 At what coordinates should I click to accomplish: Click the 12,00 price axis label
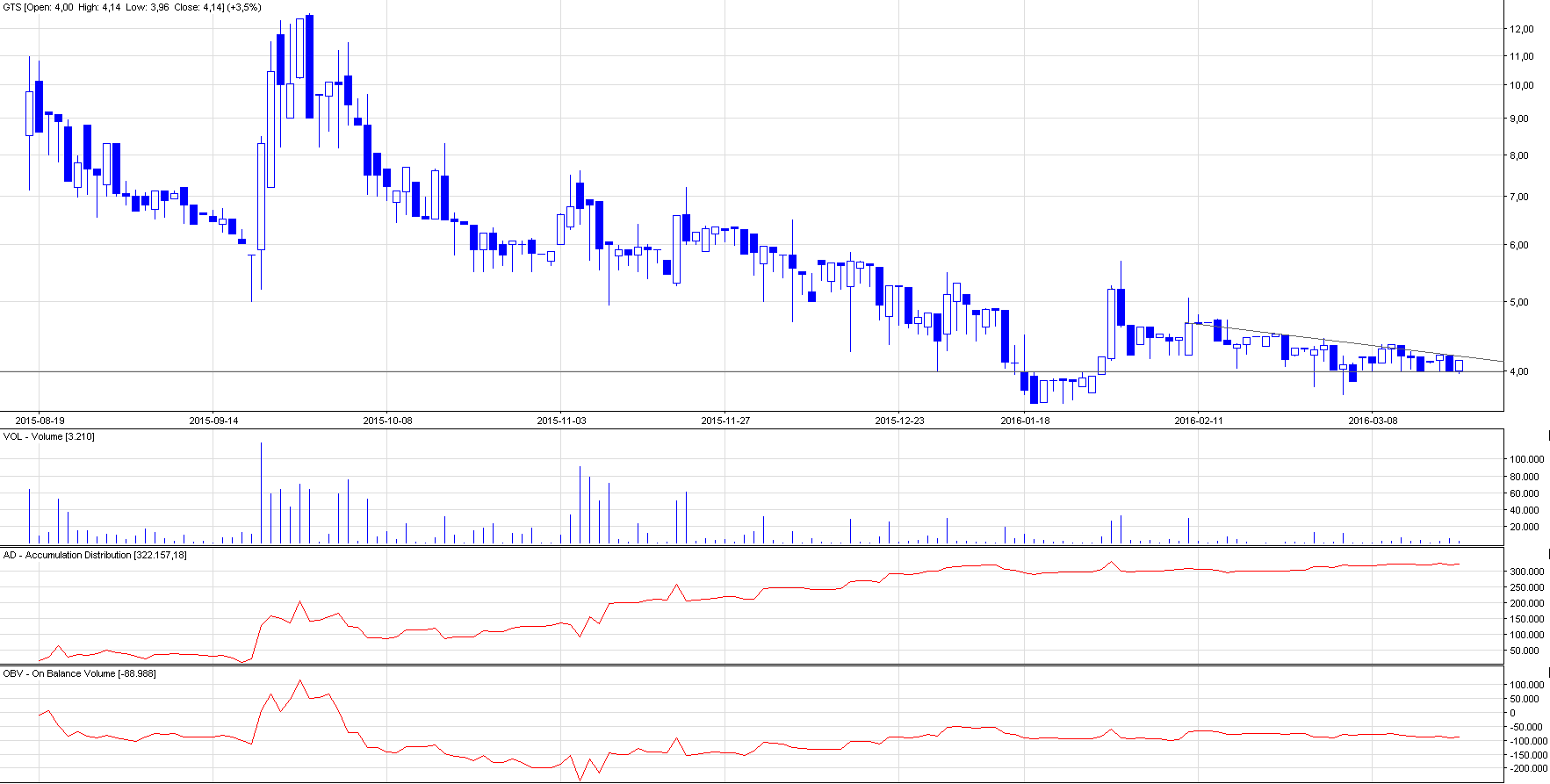[x=1521, y=29]
